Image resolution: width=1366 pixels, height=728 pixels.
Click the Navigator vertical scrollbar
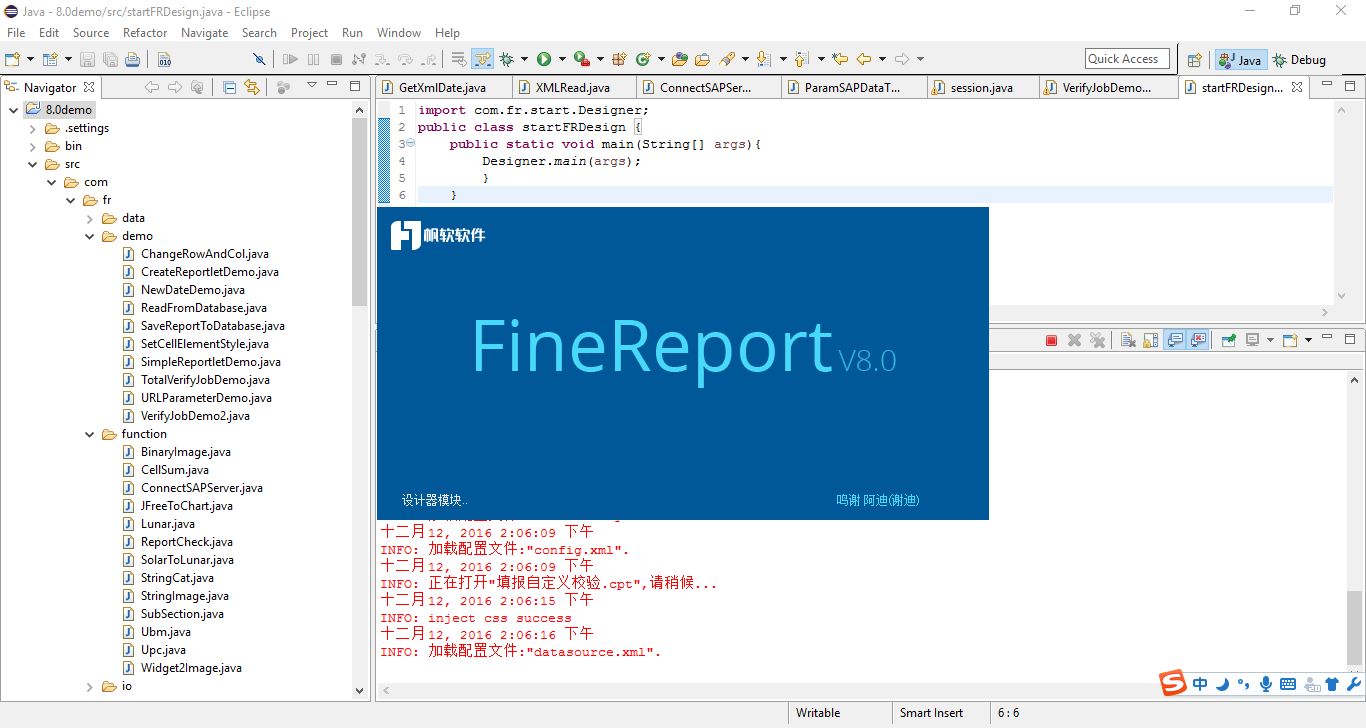point(360,211)
